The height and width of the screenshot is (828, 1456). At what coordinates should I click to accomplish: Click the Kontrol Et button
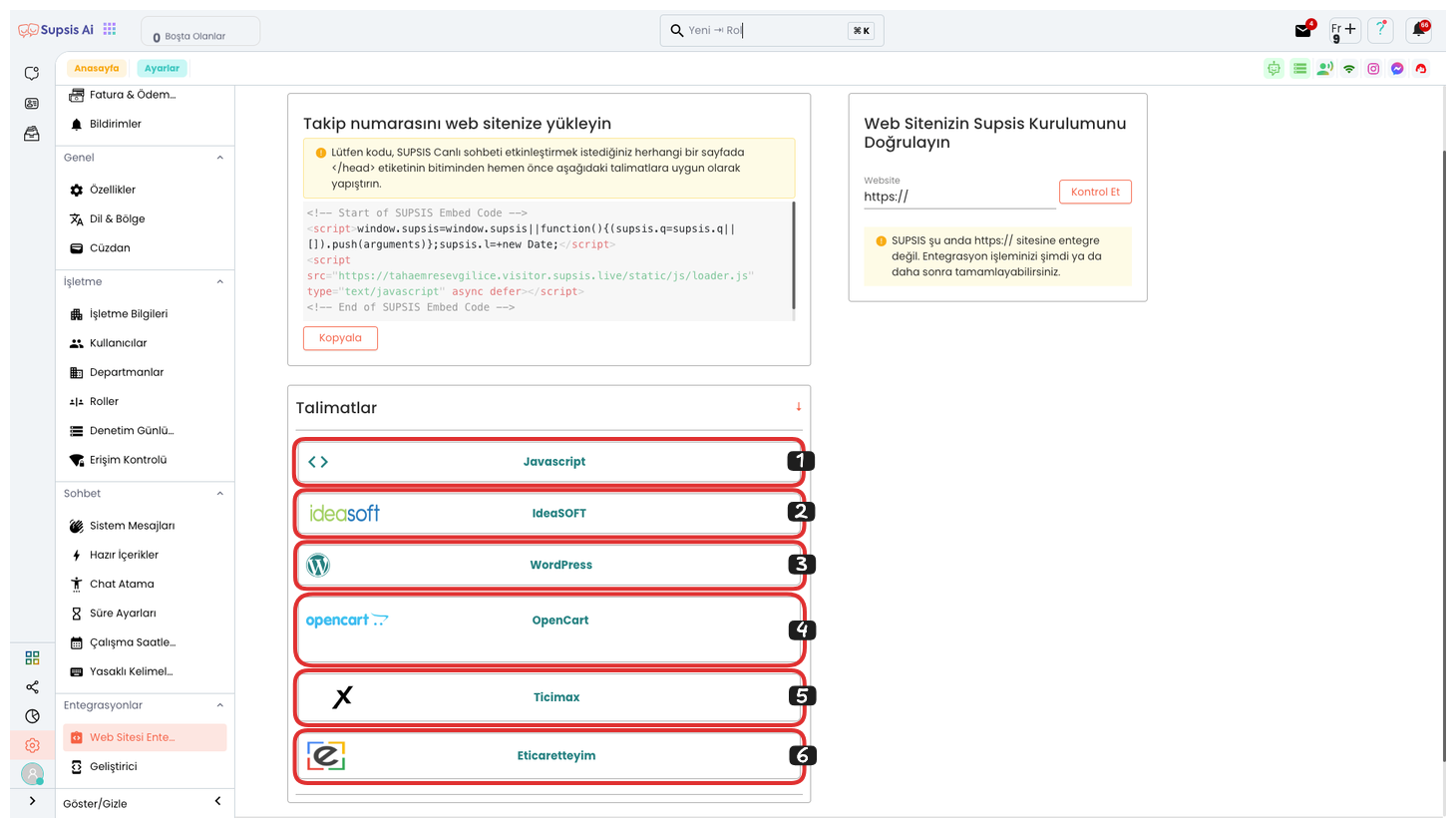coord(1095,192)
